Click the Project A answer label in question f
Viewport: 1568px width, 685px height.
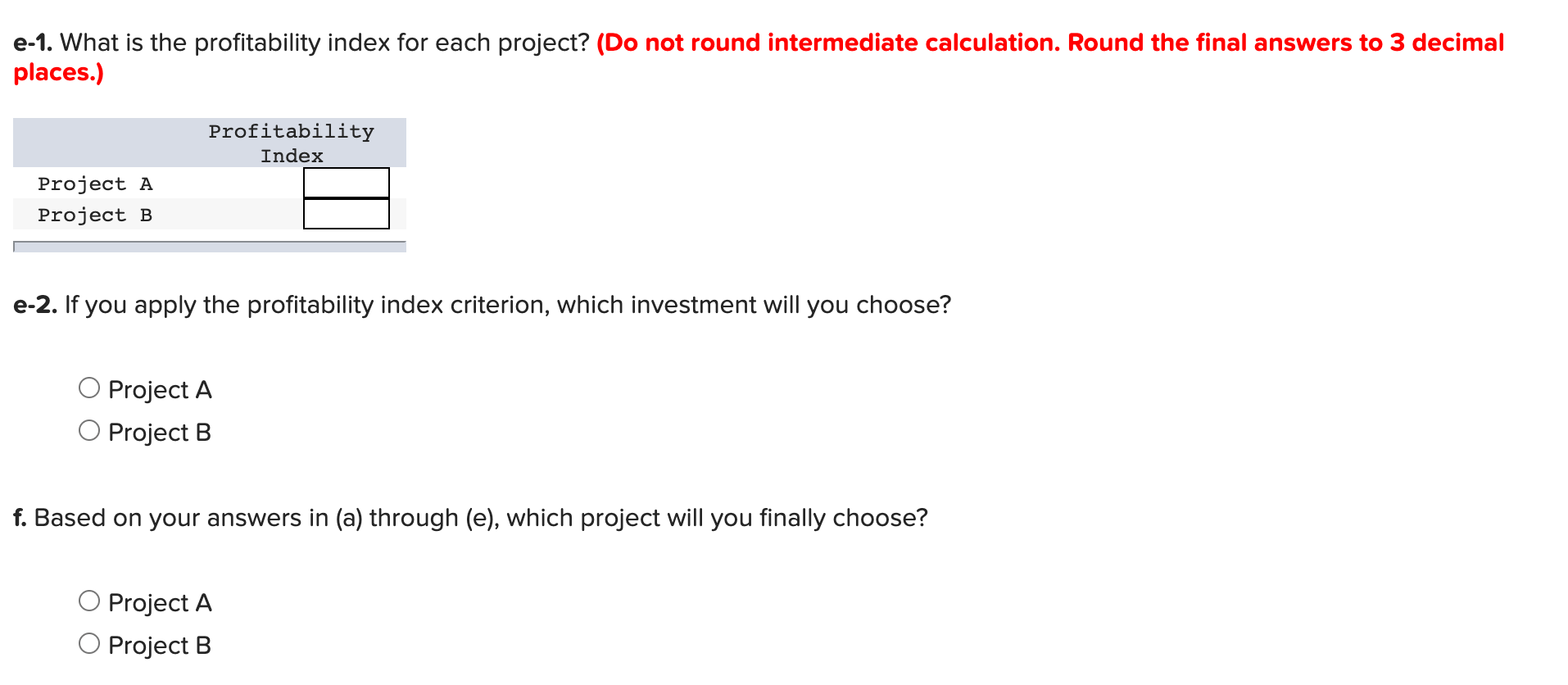[x=160, y=602]
